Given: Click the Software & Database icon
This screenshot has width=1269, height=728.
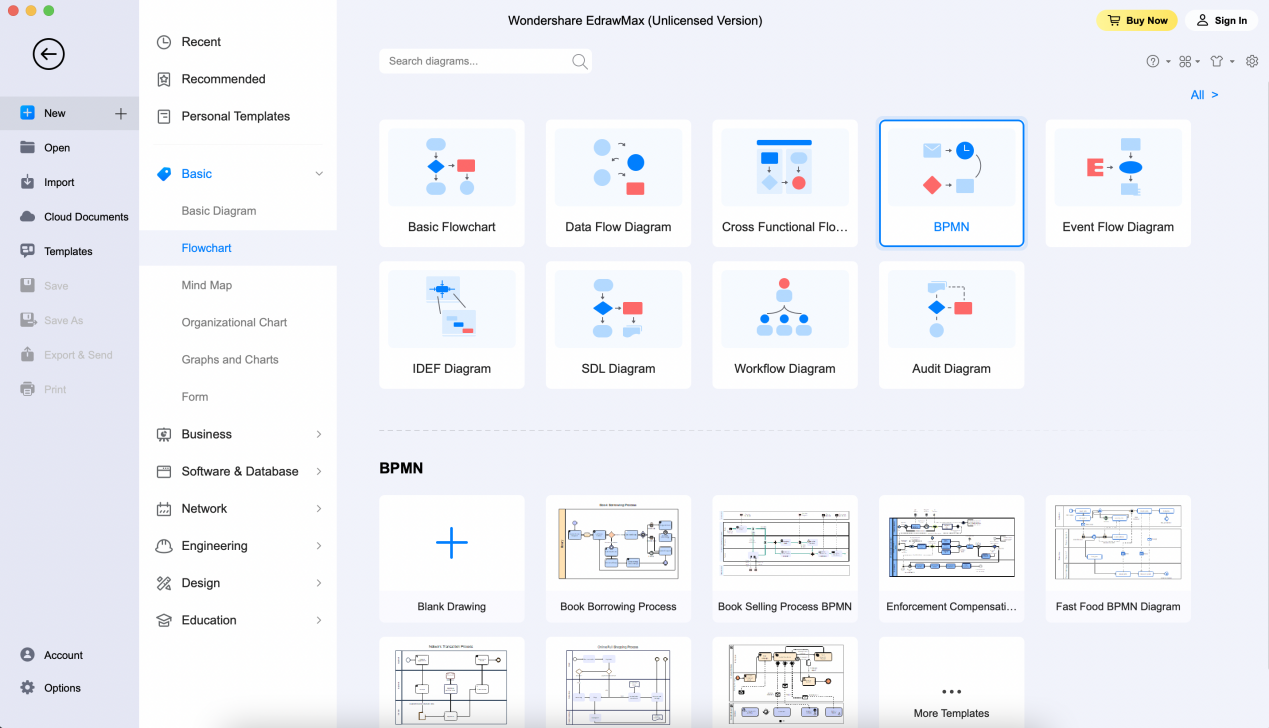Looking at the screenshot, I should click(164, 471).
